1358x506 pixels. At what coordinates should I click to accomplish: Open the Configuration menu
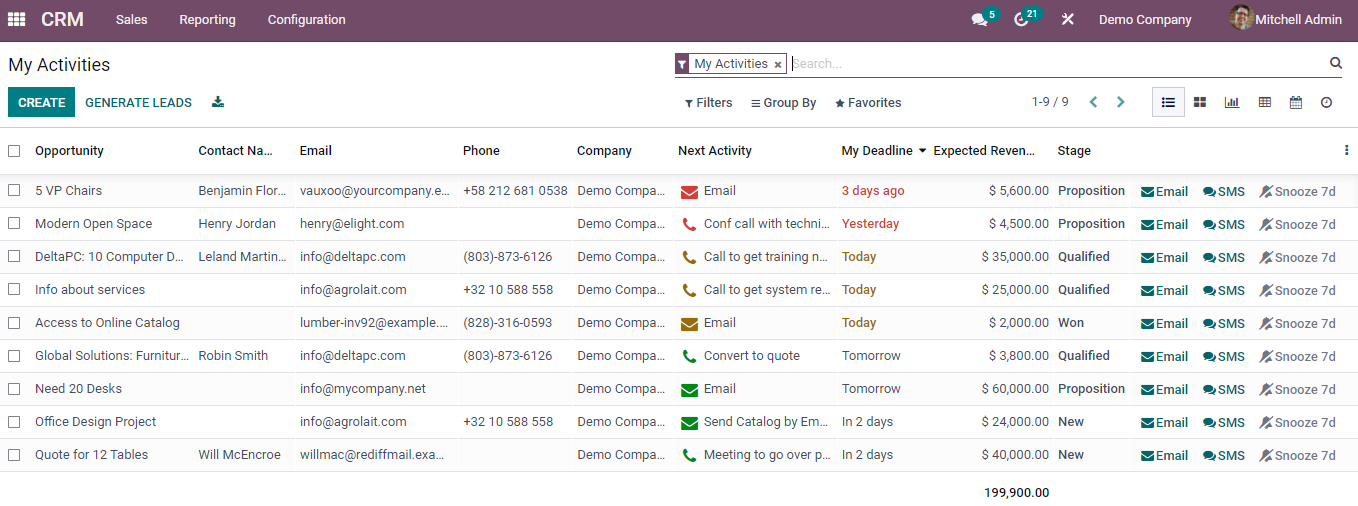[306, 20]
